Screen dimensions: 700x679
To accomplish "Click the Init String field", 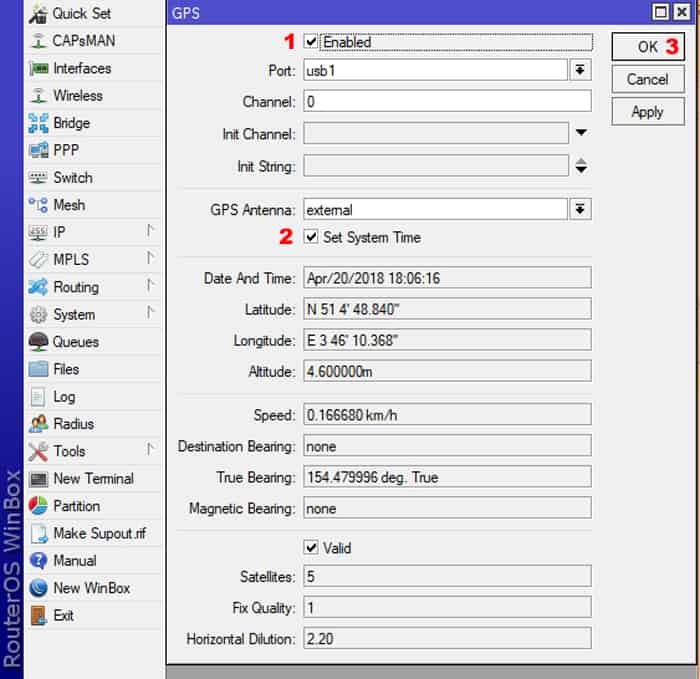I will [x=436, y=166].
